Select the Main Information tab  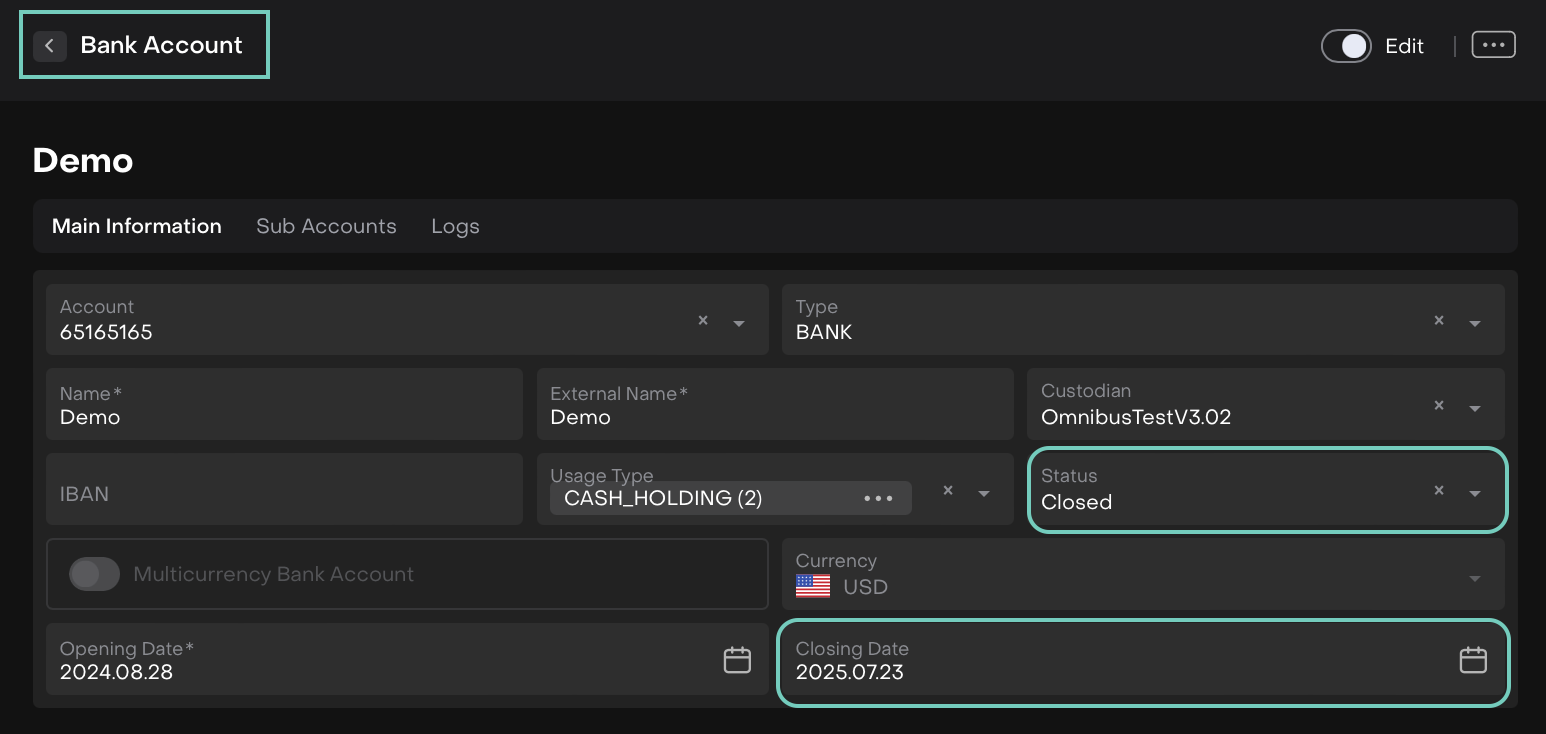137,226
